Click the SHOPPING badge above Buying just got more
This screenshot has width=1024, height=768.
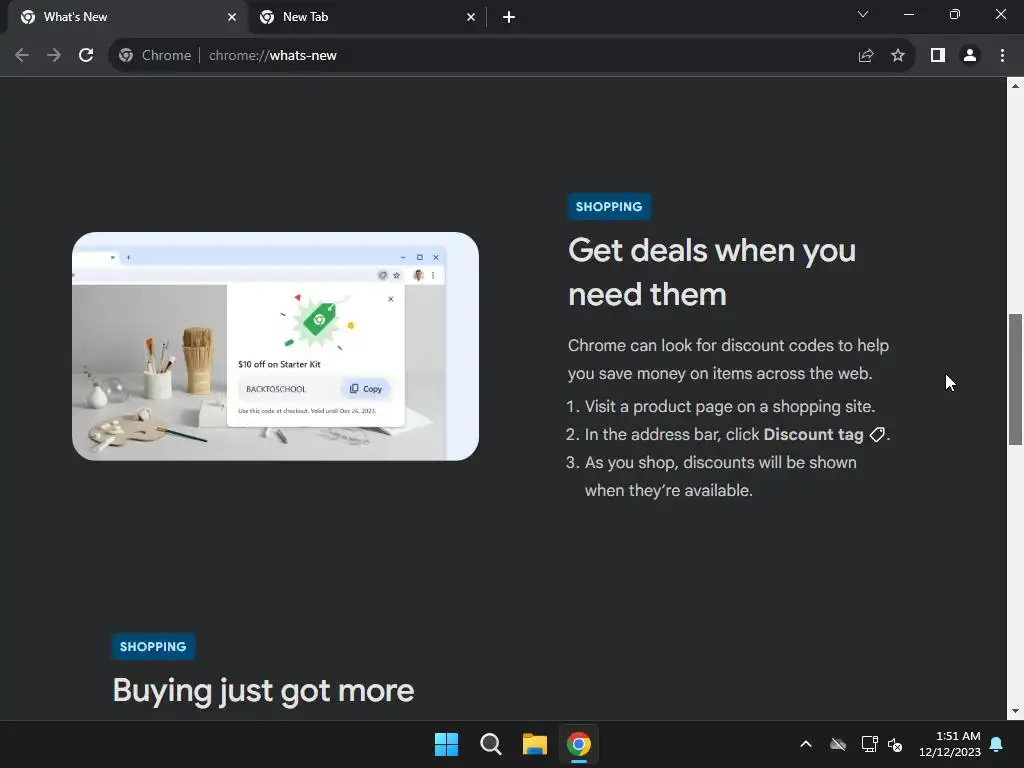[153, 647]
